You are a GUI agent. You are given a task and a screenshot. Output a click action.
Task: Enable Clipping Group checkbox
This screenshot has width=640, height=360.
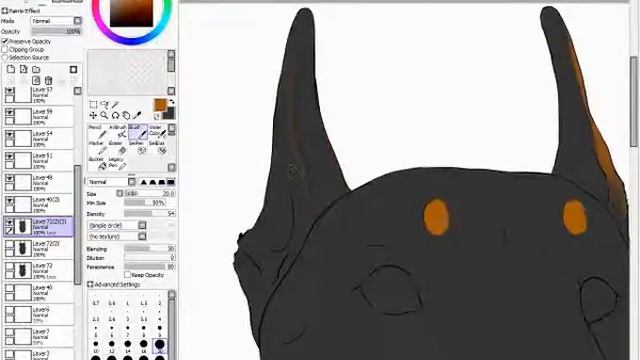click(4, 49)
